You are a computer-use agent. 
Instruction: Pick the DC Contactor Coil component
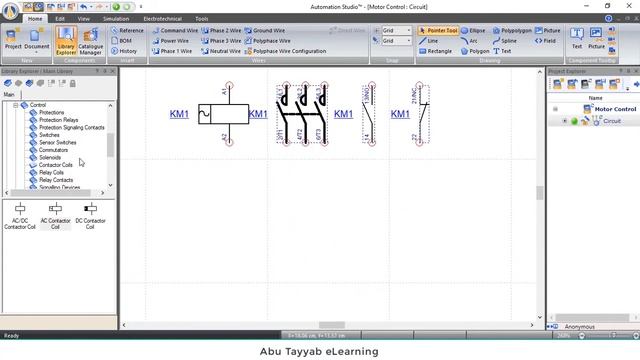90,216
